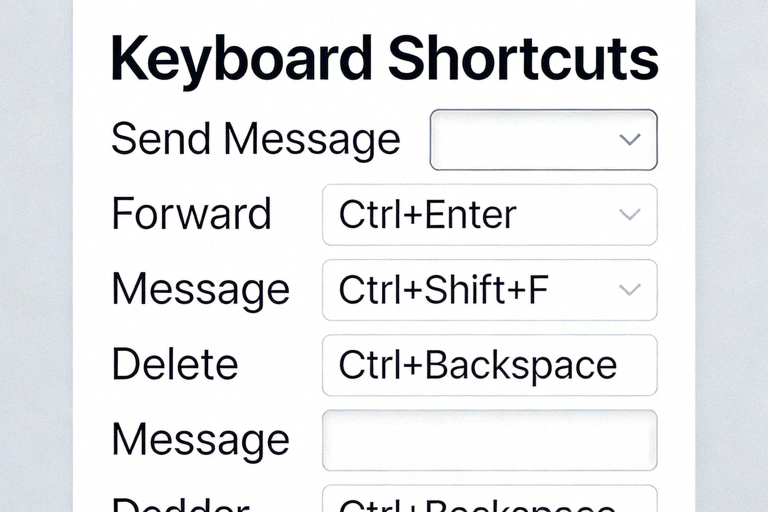Click the "Ctrl+Enter" shortcut value text
Image resolution: width=768 pixels, height=512 pixels.
(427, 215)
